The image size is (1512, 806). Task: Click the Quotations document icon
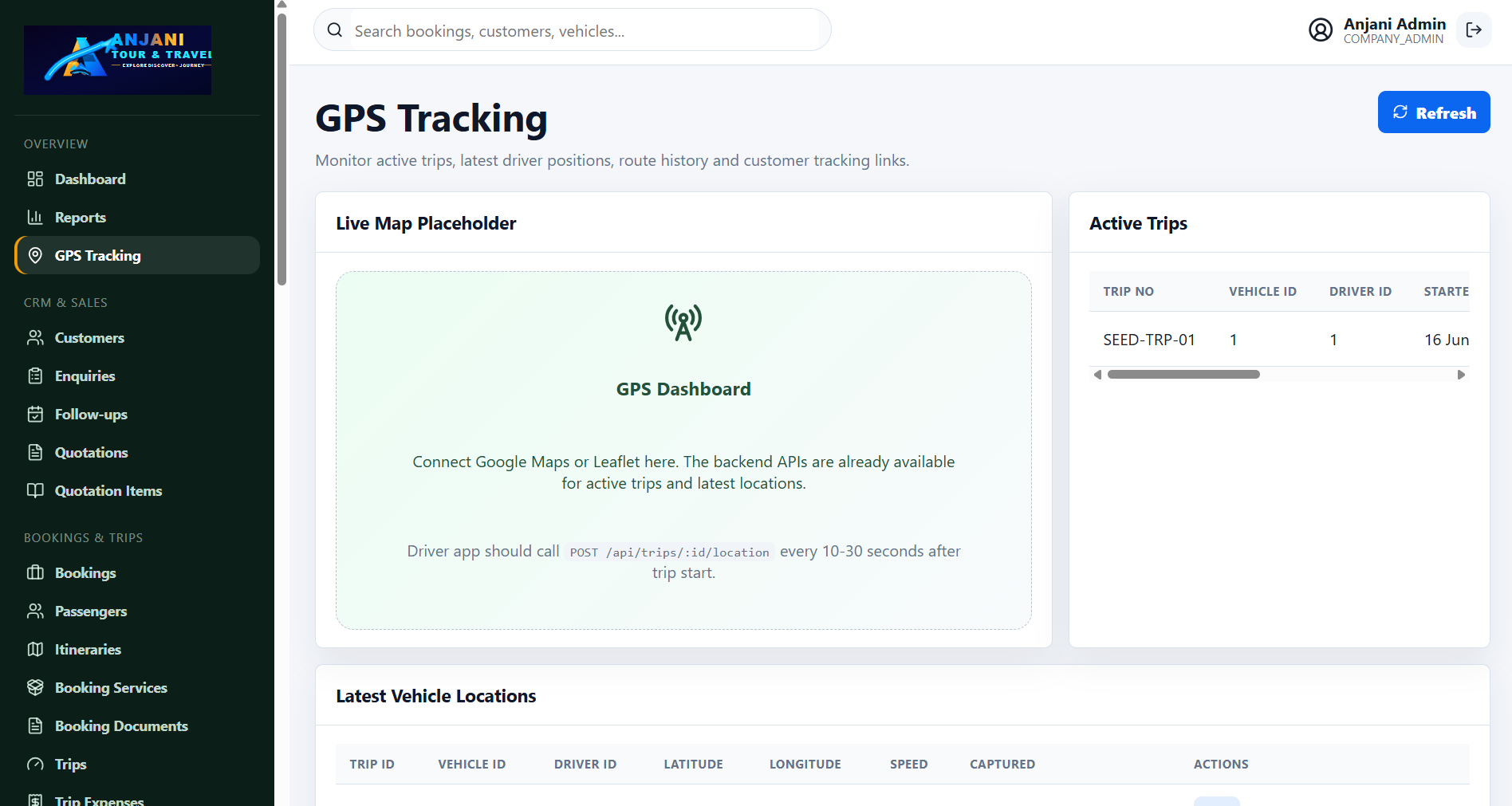coord(35,452)
